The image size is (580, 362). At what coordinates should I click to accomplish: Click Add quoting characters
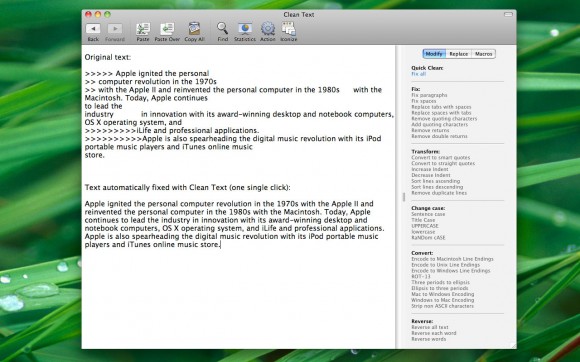439,125
